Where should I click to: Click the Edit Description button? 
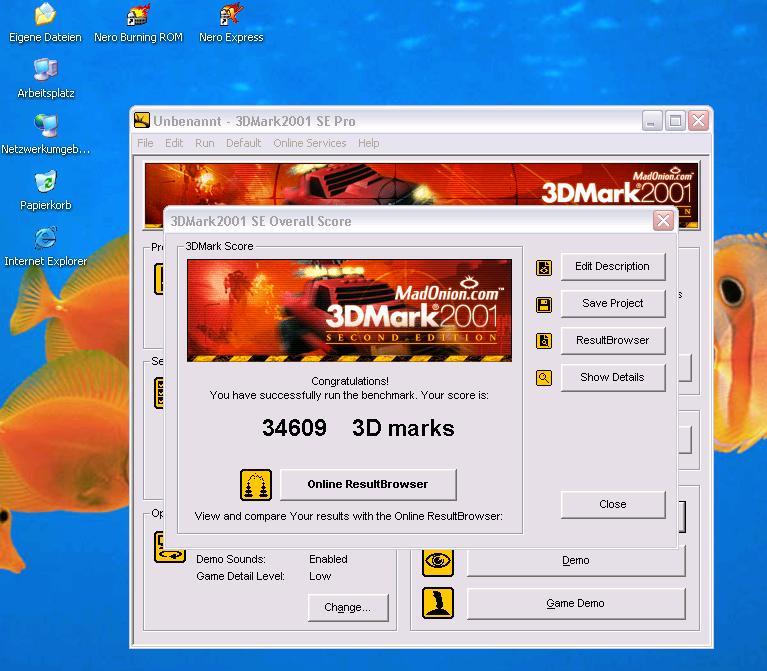tap(613, 267)
